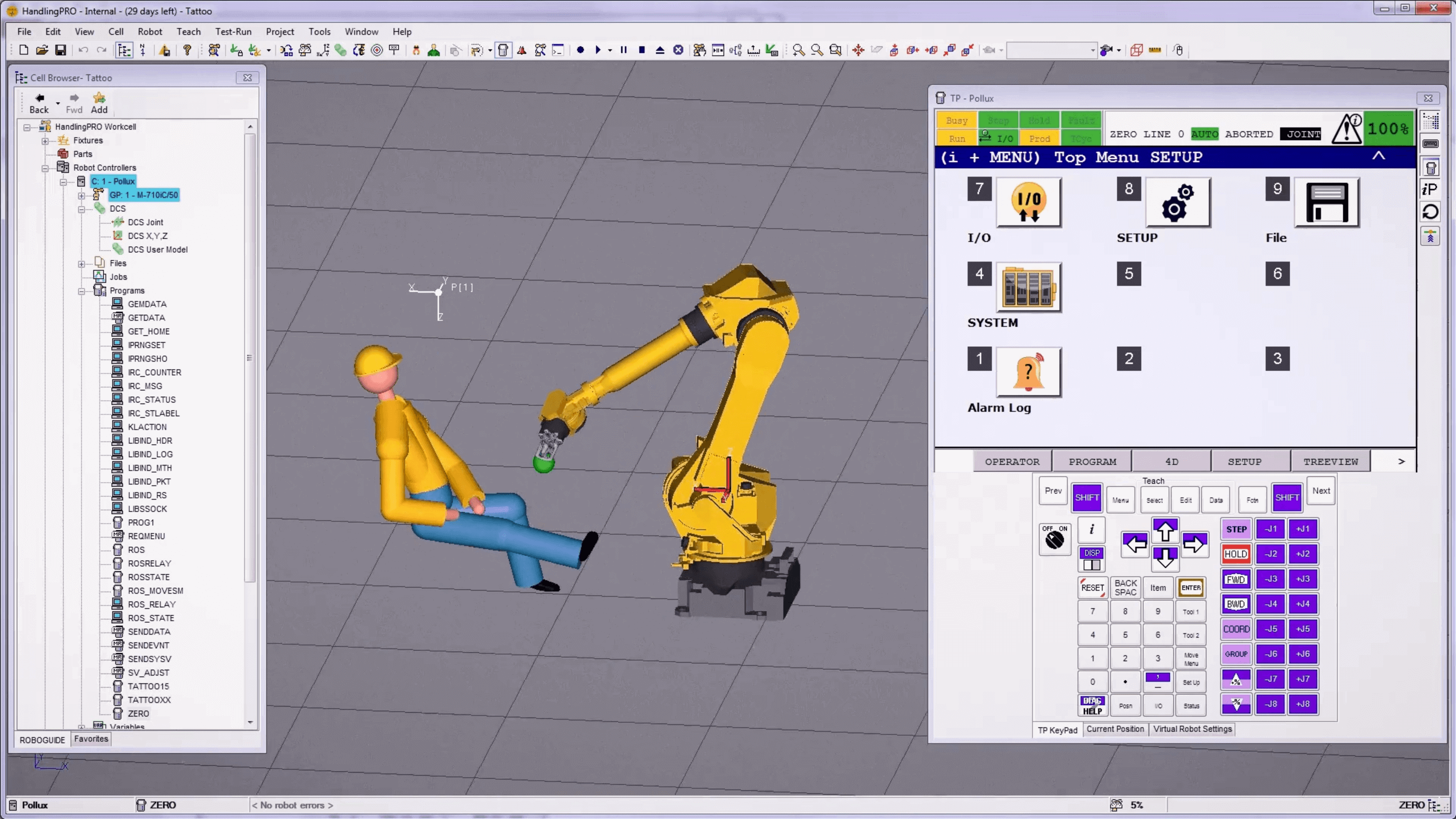Open the SETUP gears icon
This screenshot has width=1456, height=819.
click(1177, 202)
